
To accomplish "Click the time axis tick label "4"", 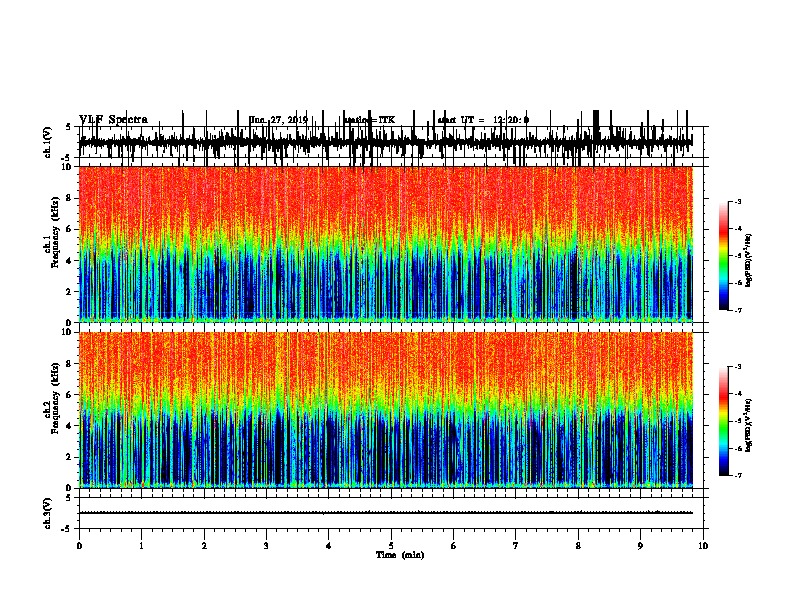I will [328, 546].
